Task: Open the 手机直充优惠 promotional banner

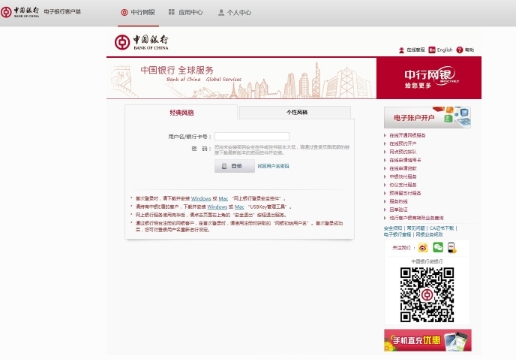Action: (428, 340)
